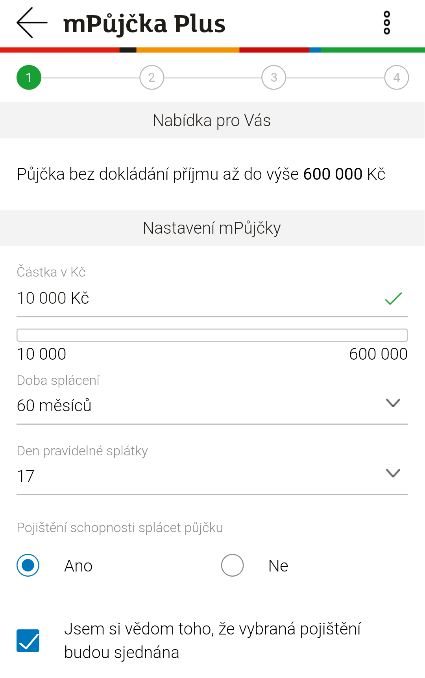Expand Doba splácení dropdown arrow
Viewport: 425px width, 678px height.
pyautogui.click(x=393, y=403)
